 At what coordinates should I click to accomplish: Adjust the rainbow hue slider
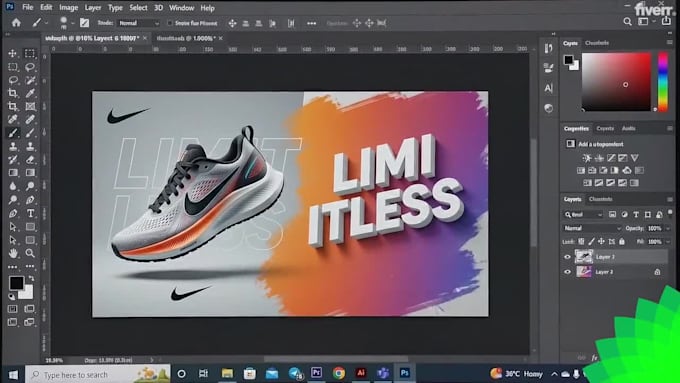663,82
